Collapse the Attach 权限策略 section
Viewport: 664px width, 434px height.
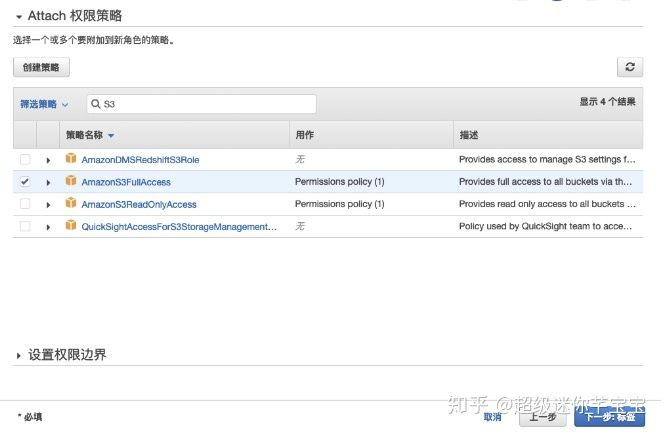click(19, 17)
